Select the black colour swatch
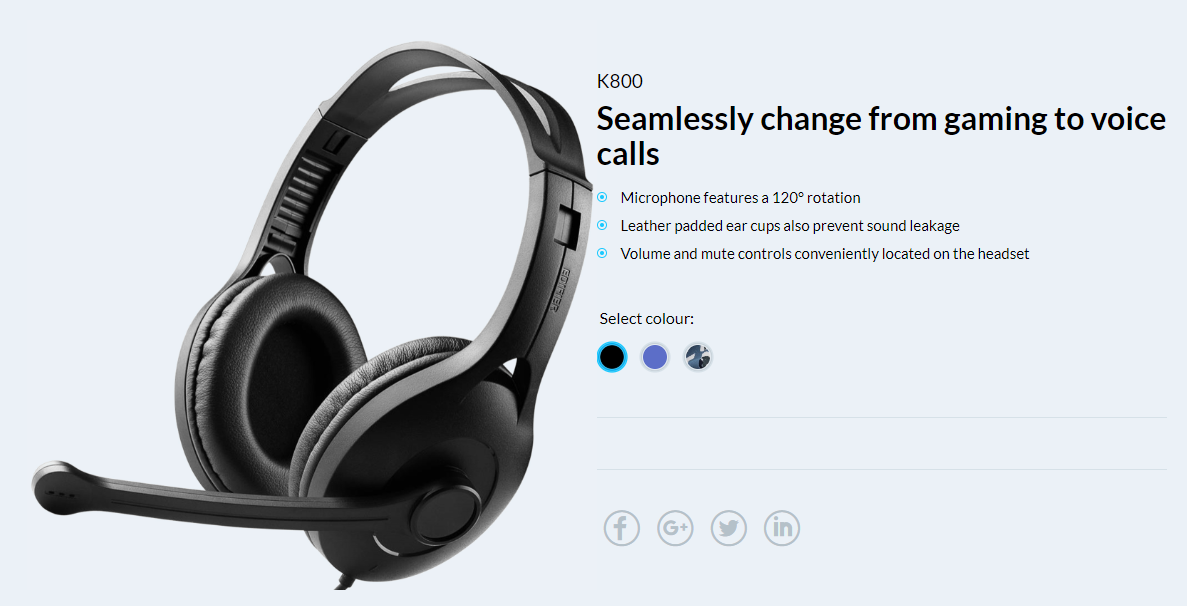The height and width of the screenshot is (606, 1187). pyautogui.click(x=612, y=356)
